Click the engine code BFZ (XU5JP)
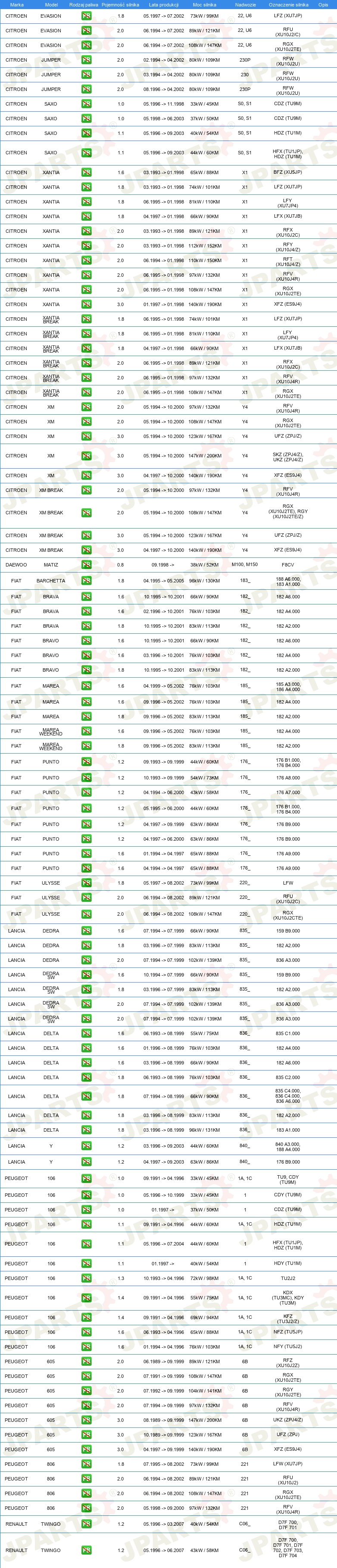The width and height of the screenshot is (337, 1568). tap(288, 172)
